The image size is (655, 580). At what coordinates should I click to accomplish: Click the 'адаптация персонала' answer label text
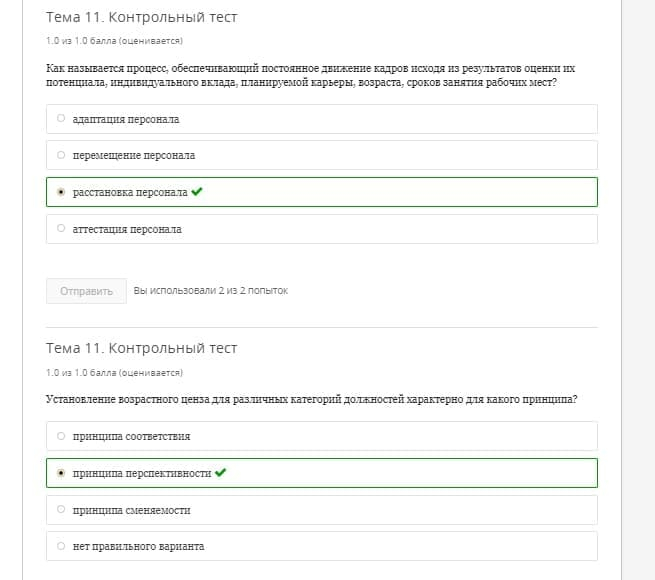click(x=126, y=119)
